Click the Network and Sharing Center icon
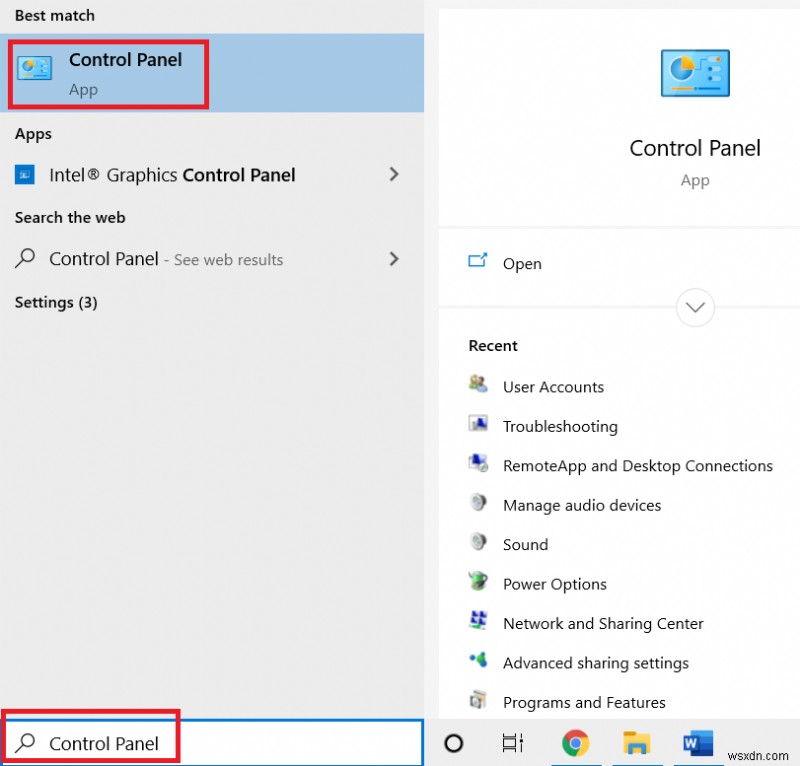800x766 pixels. click(x=478, y=620)
